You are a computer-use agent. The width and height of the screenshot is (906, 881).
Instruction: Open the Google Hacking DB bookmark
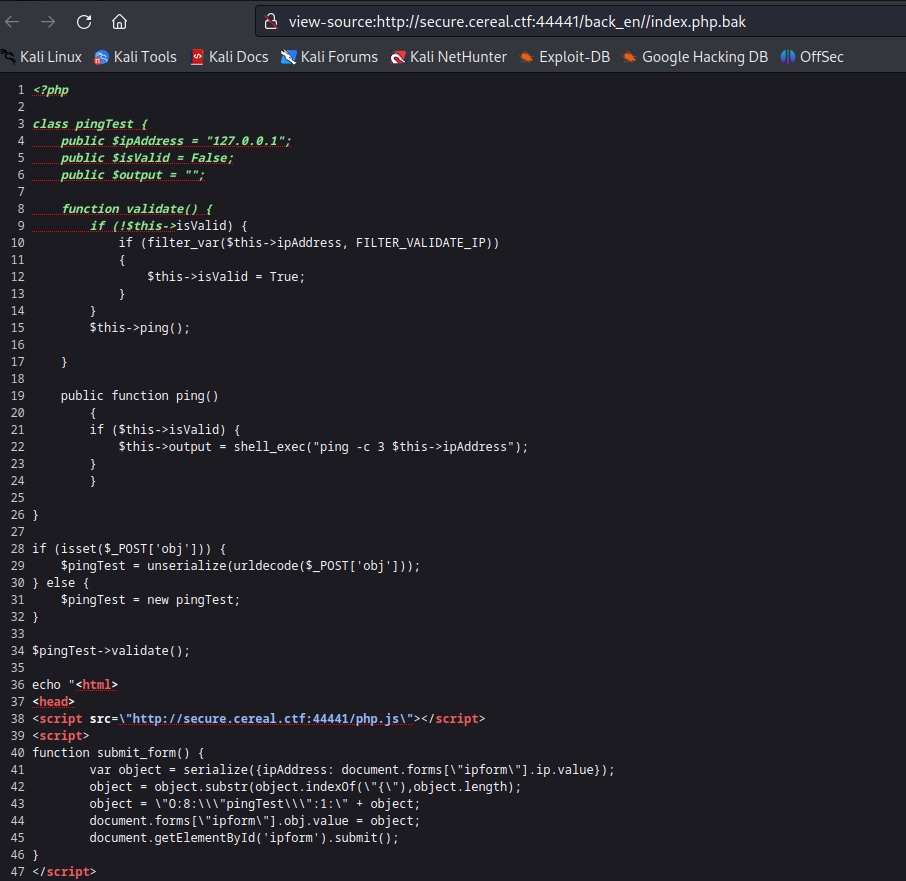pyautogui.click(x=695, y=57)
